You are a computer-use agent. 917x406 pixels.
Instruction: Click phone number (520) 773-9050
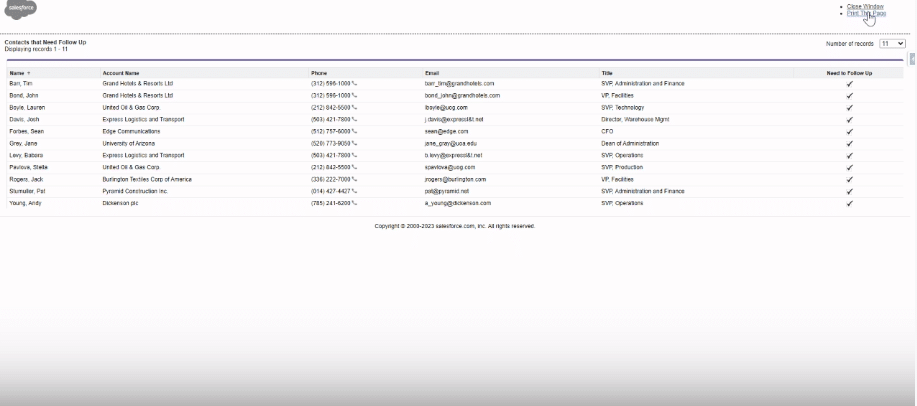[x=330, y=143]
